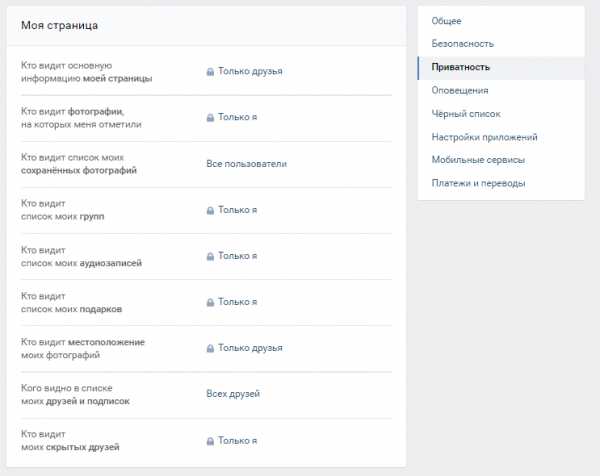Open "Только я" value for hidden friends
Viewport: 600px width, 476px height.
click(238, 440)
